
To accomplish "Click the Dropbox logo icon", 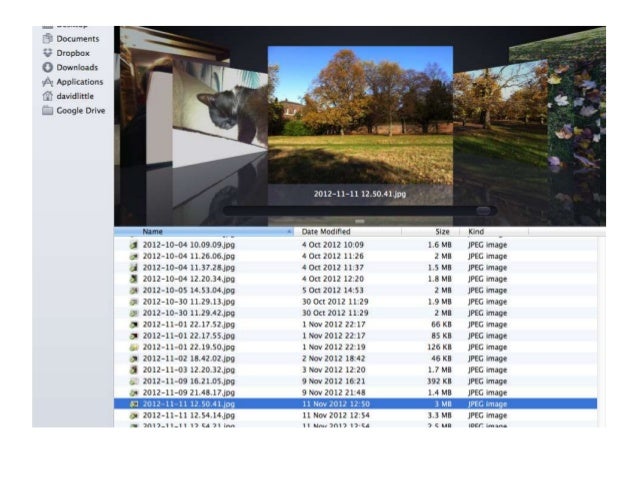I will coord(48,53).
